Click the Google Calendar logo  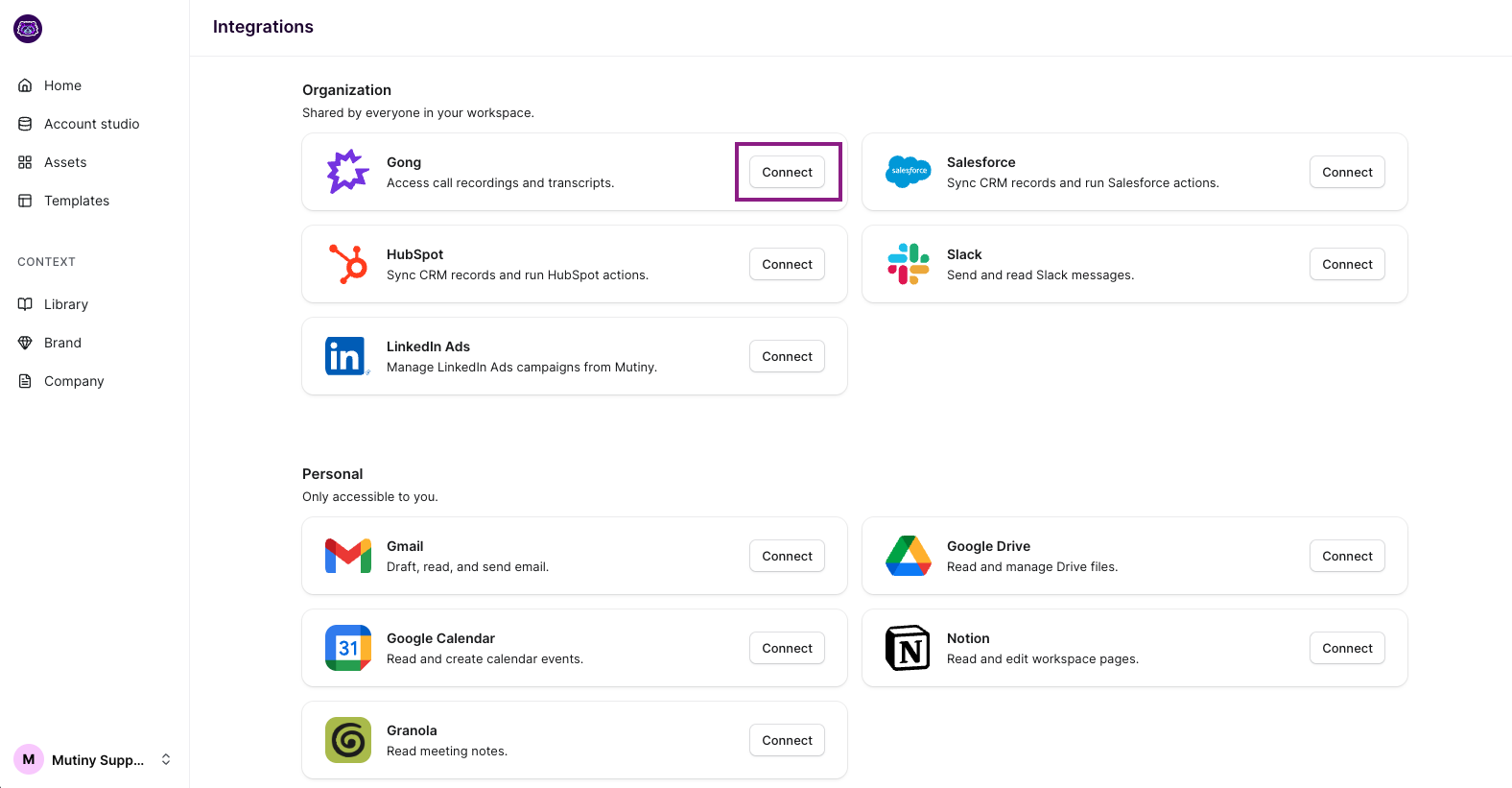348,648
